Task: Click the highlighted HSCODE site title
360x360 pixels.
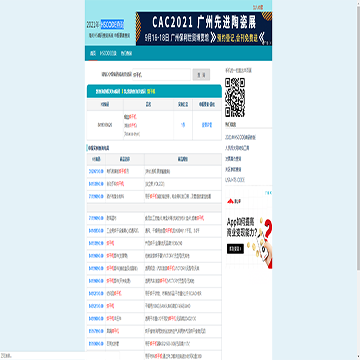Action: 112,24
